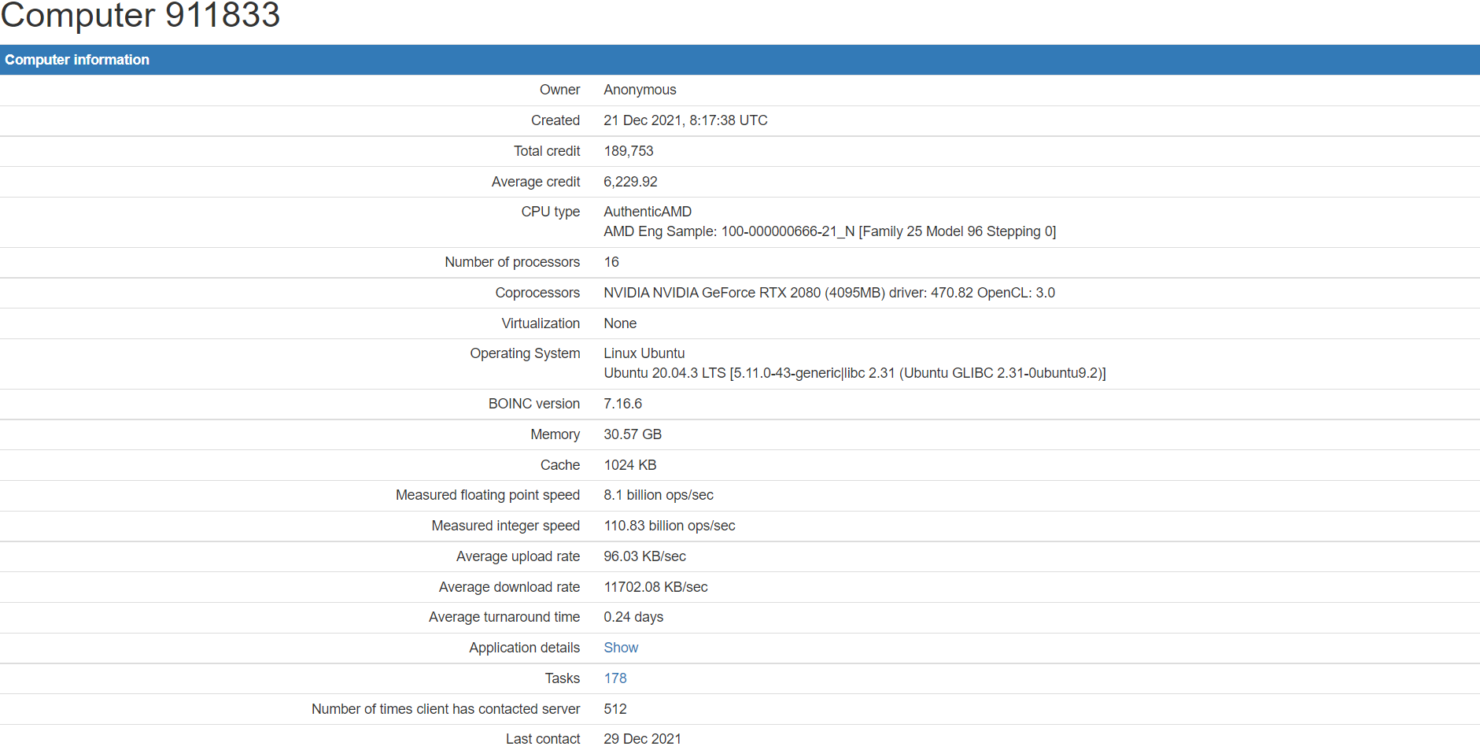Image resolution: width=1480 pixels, height=750 pixels.
Task: Click the Created date 21 Dec 2021
Action: [685, 121]
